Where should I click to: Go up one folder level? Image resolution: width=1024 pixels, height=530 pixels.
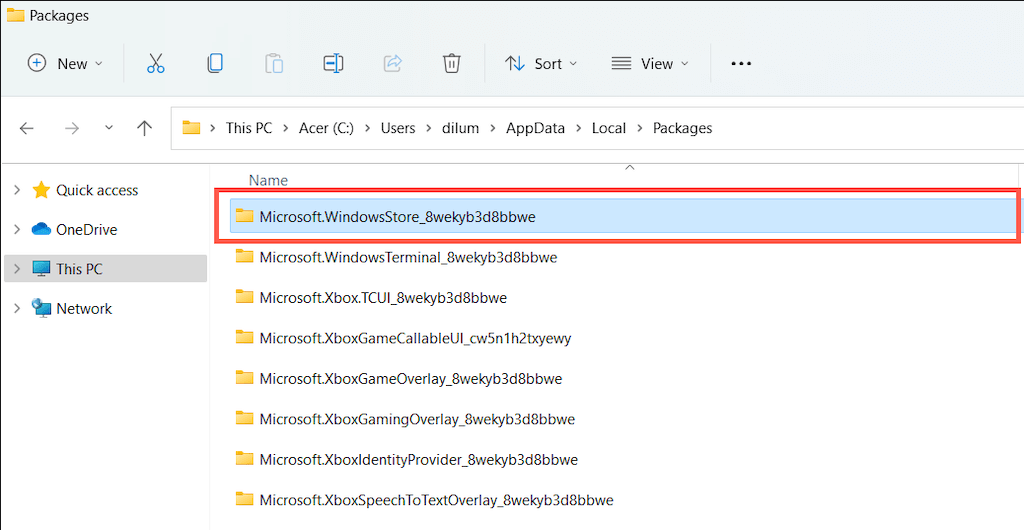(x=144, y=128)
